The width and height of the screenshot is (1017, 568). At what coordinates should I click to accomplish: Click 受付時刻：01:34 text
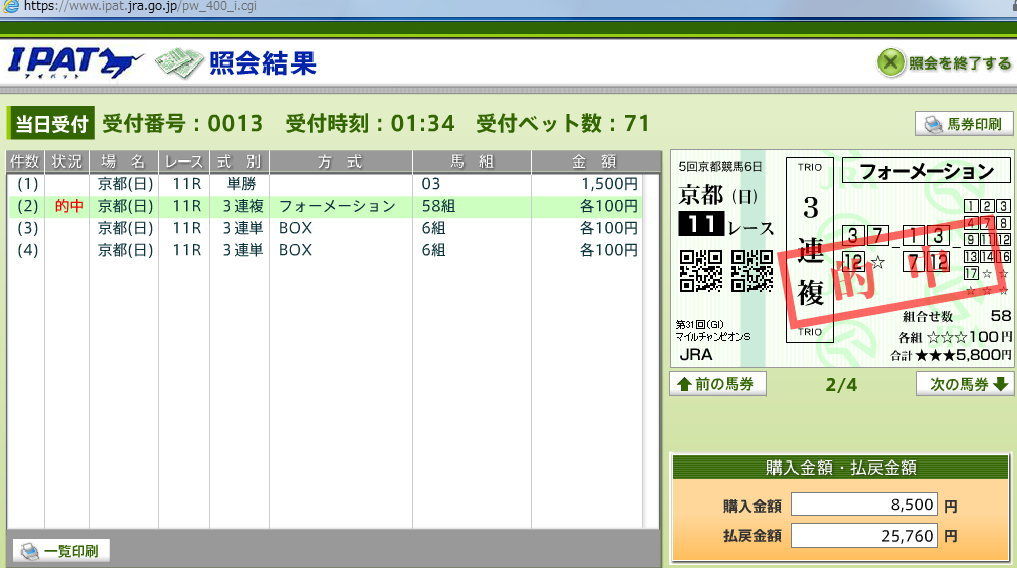[370, 123]
